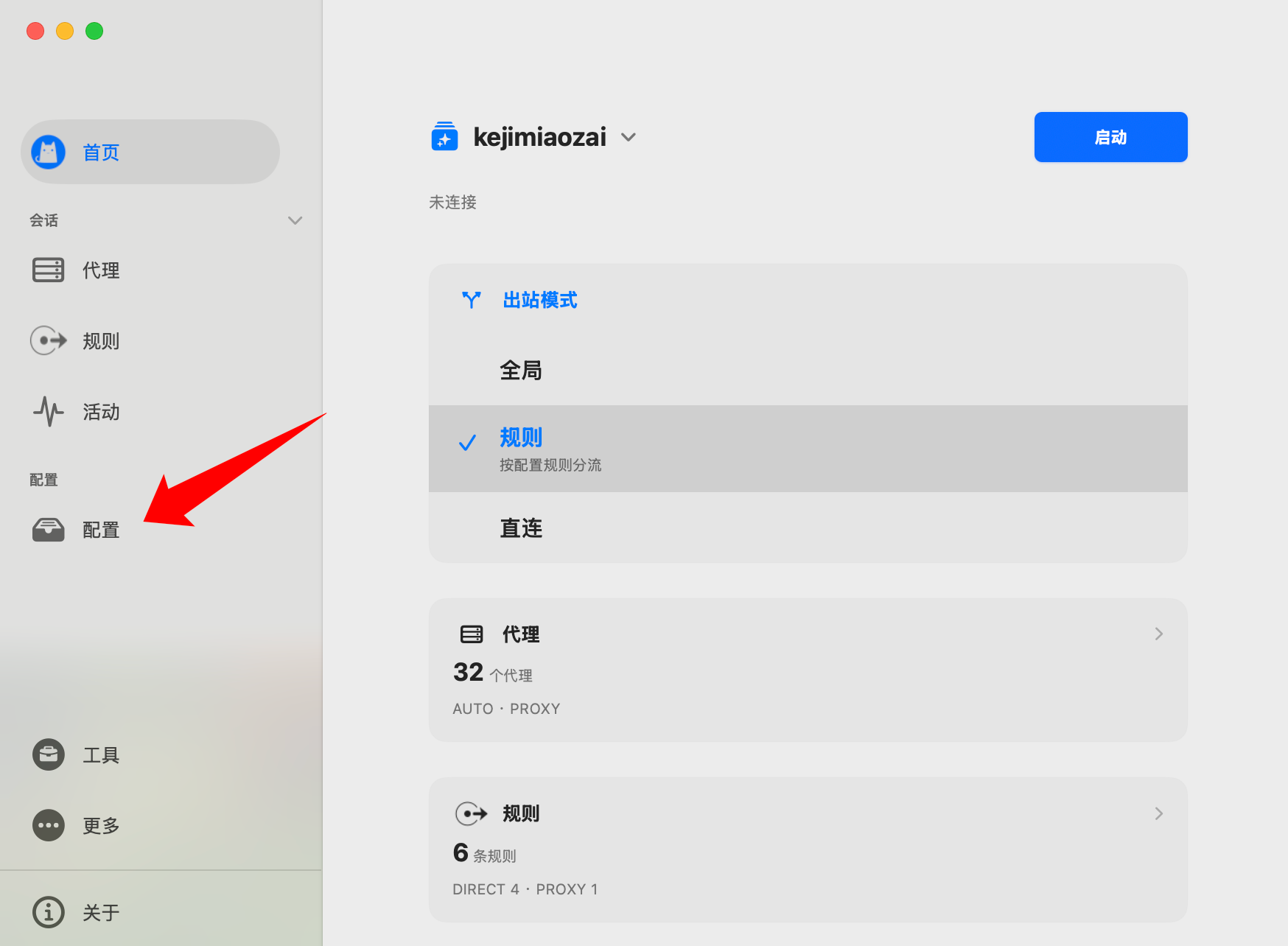1288x946 pixels.
Task: Click the 按配置规则分流 description
Action: (550, 465)
